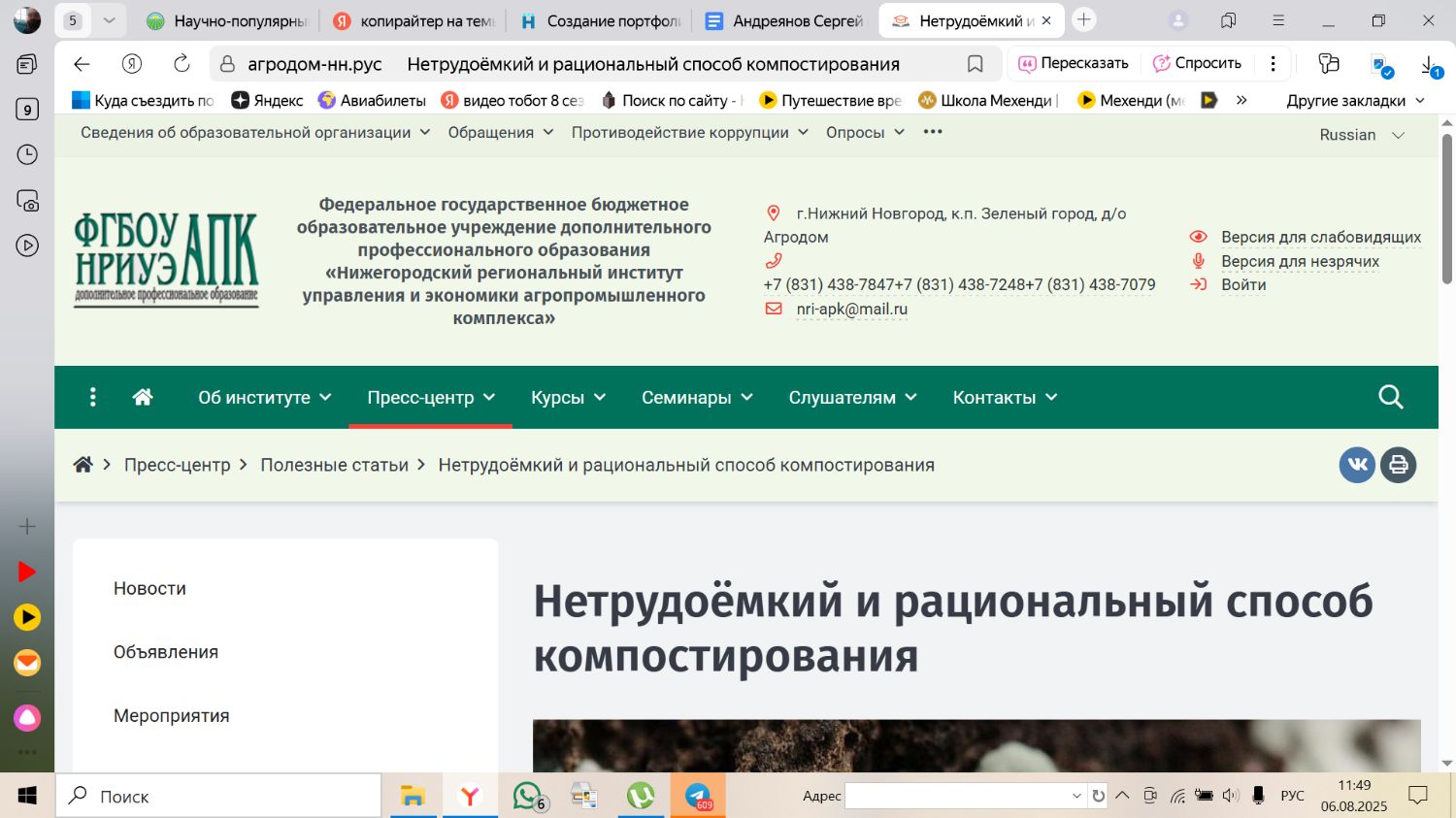Click the print page icon
1456x818 pixels.
point(1398,465)
